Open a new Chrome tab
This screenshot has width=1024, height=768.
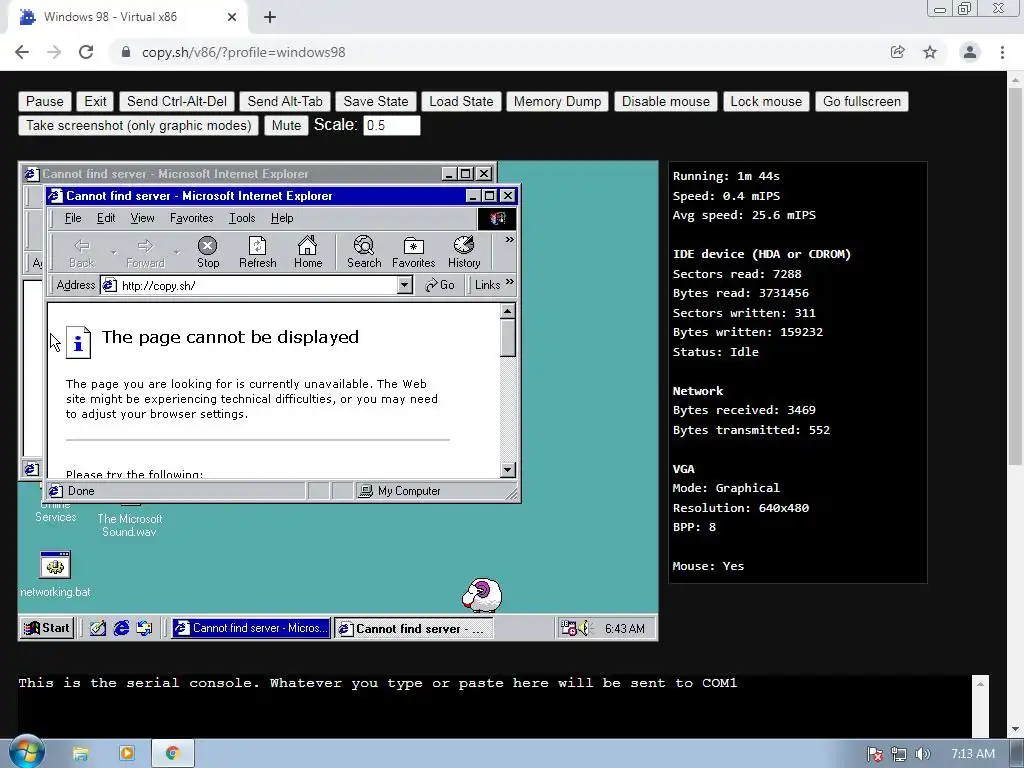pyautogui.click(x=270, y=17)
